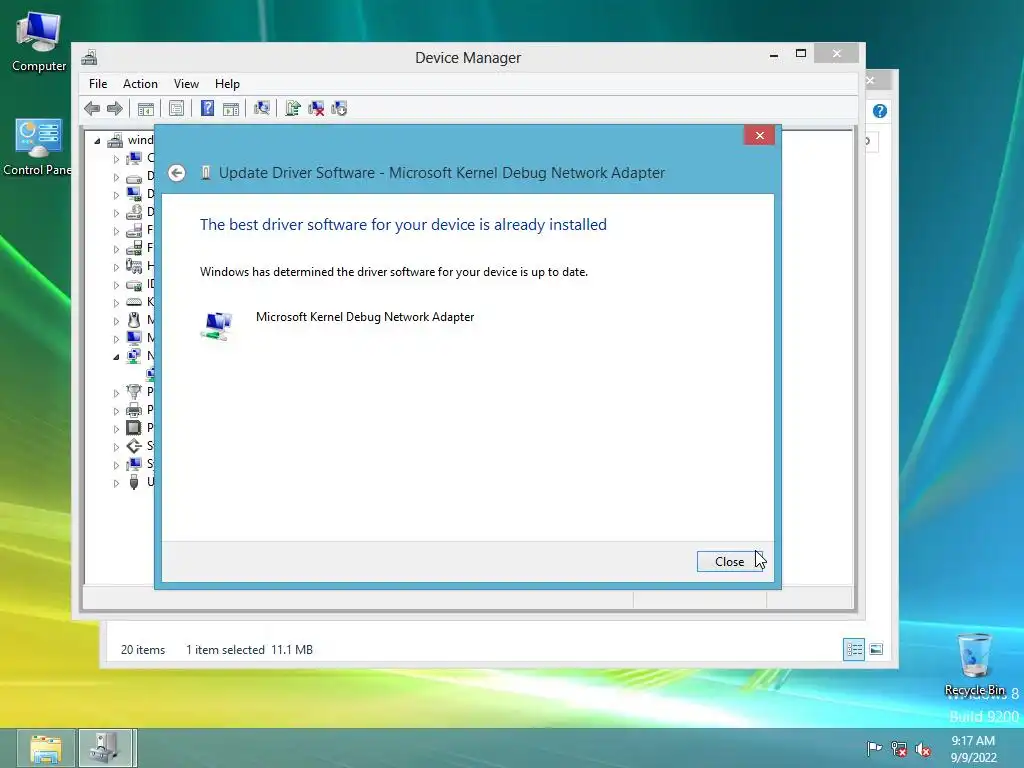Open the View menu

186,84
